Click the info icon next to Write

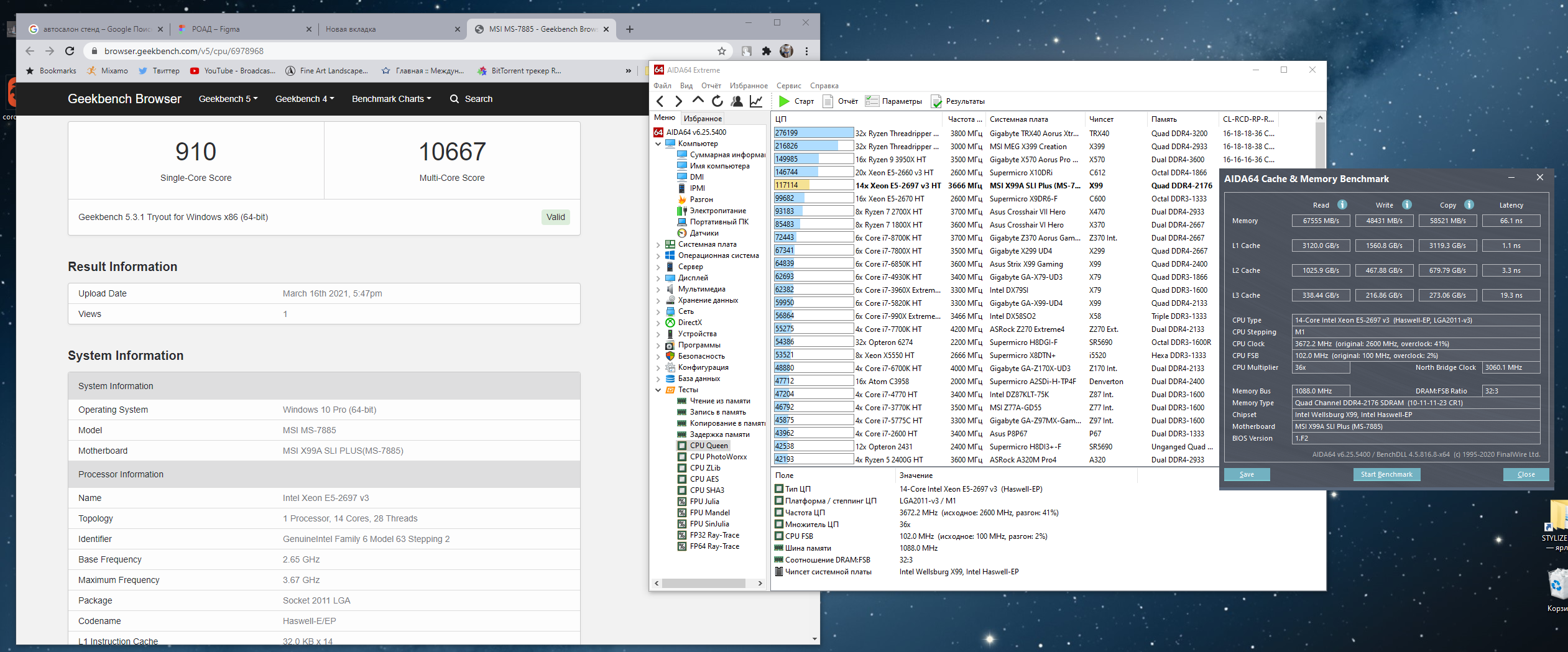[1407, 204]
